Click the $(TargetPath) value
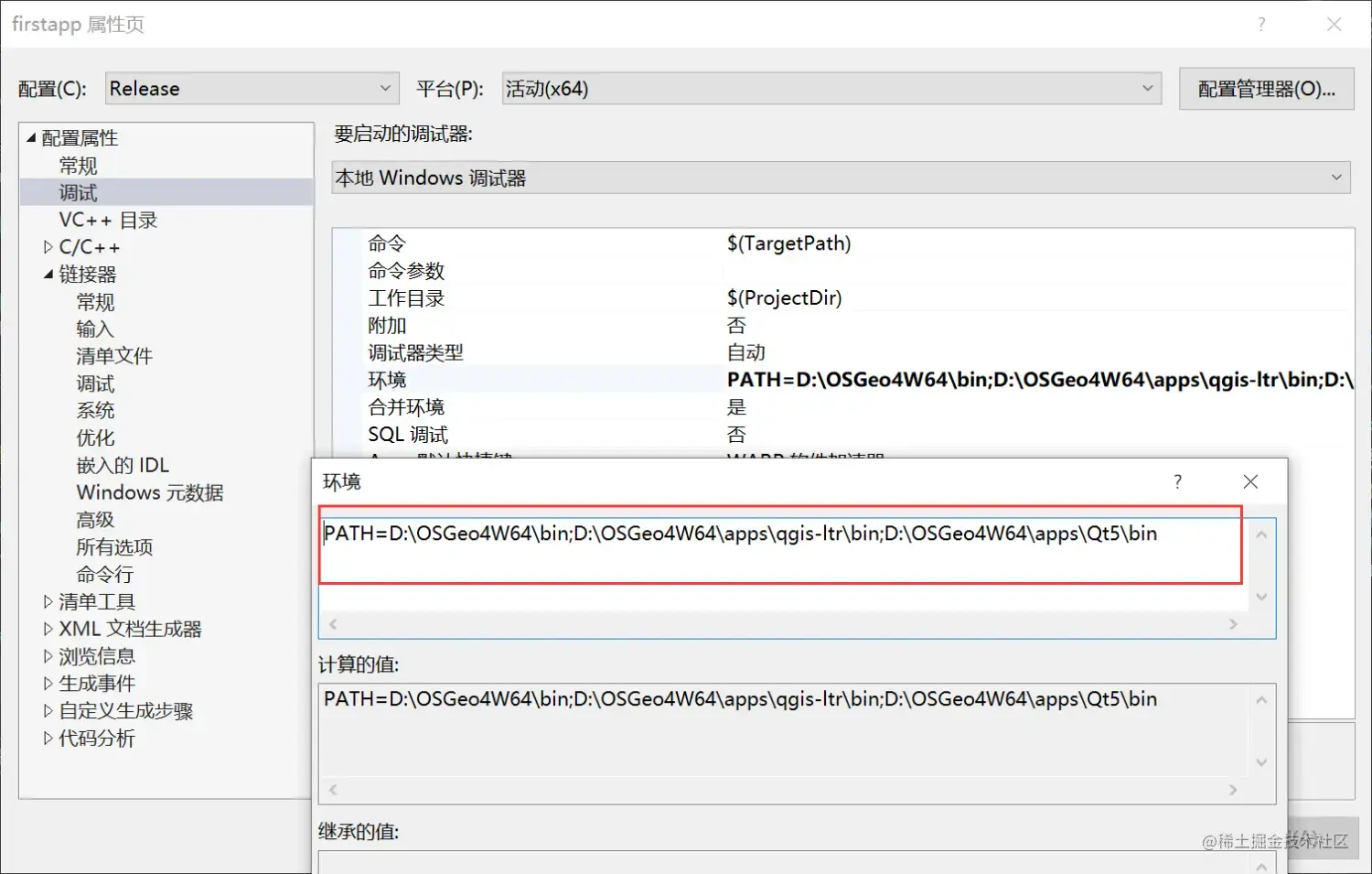This screenshot has width=1372, height=874. point(788,243)
